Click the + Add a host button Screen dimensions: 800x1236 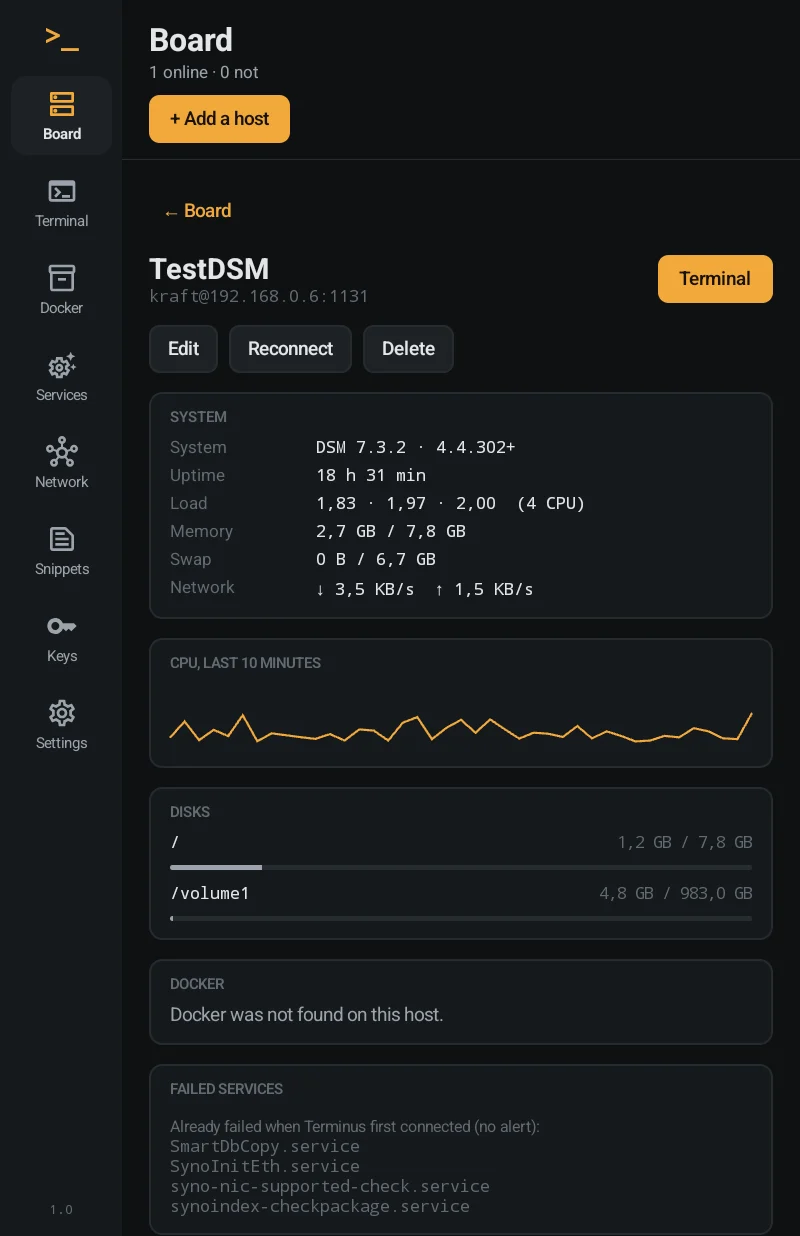click(x=219, y=119)
